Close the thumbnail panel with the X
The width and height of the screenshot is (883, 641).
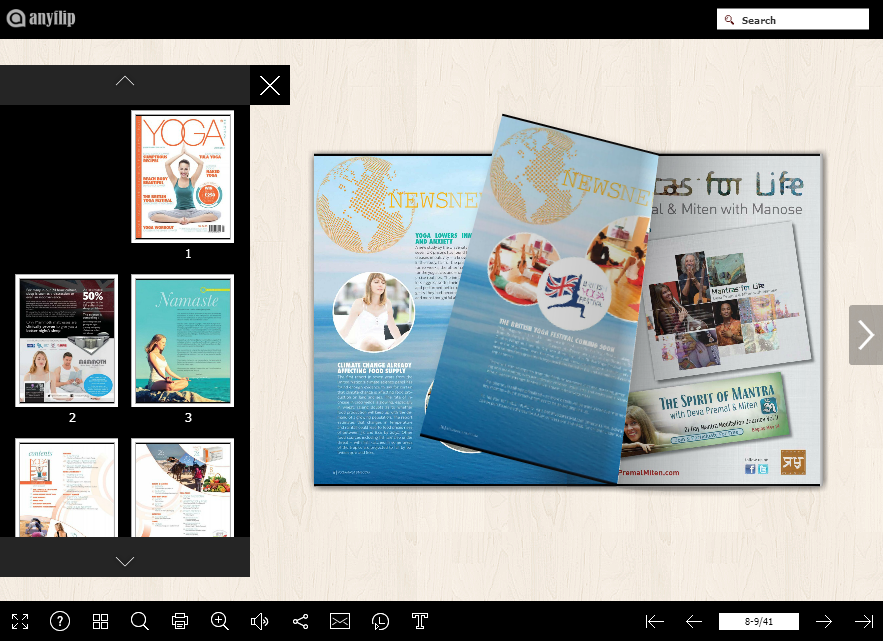coord(270,85)
